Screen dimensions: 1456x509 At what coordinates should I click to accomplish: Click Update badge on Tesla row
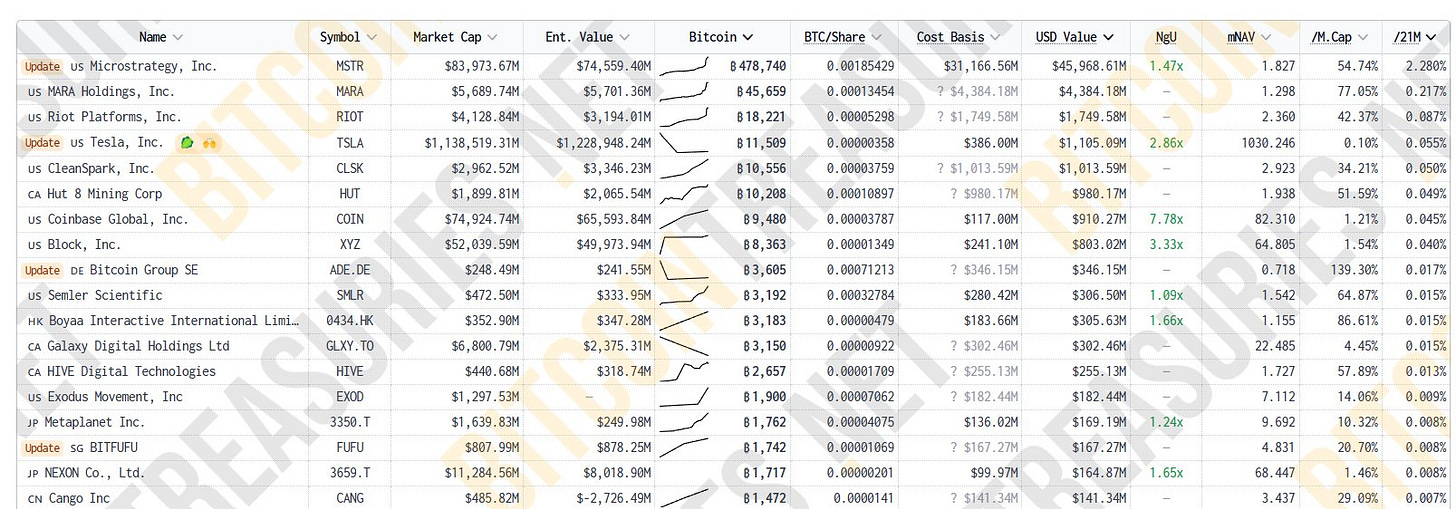42,143
